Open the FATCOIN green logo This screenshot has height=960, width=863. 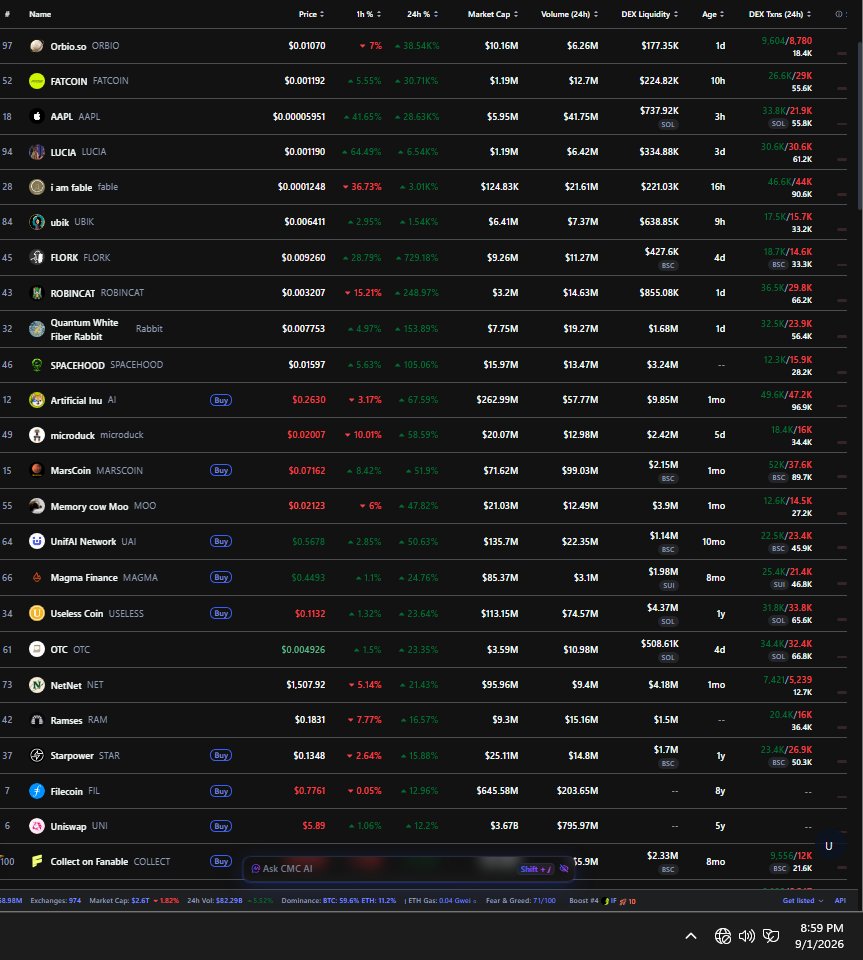37,81
